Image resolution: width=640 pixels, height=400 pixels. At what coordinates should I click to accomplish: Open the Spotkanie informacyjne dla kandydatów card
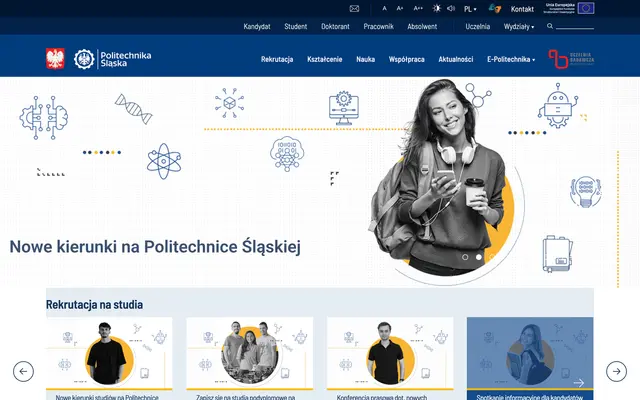pyautogui.click(x=530, y=358)
